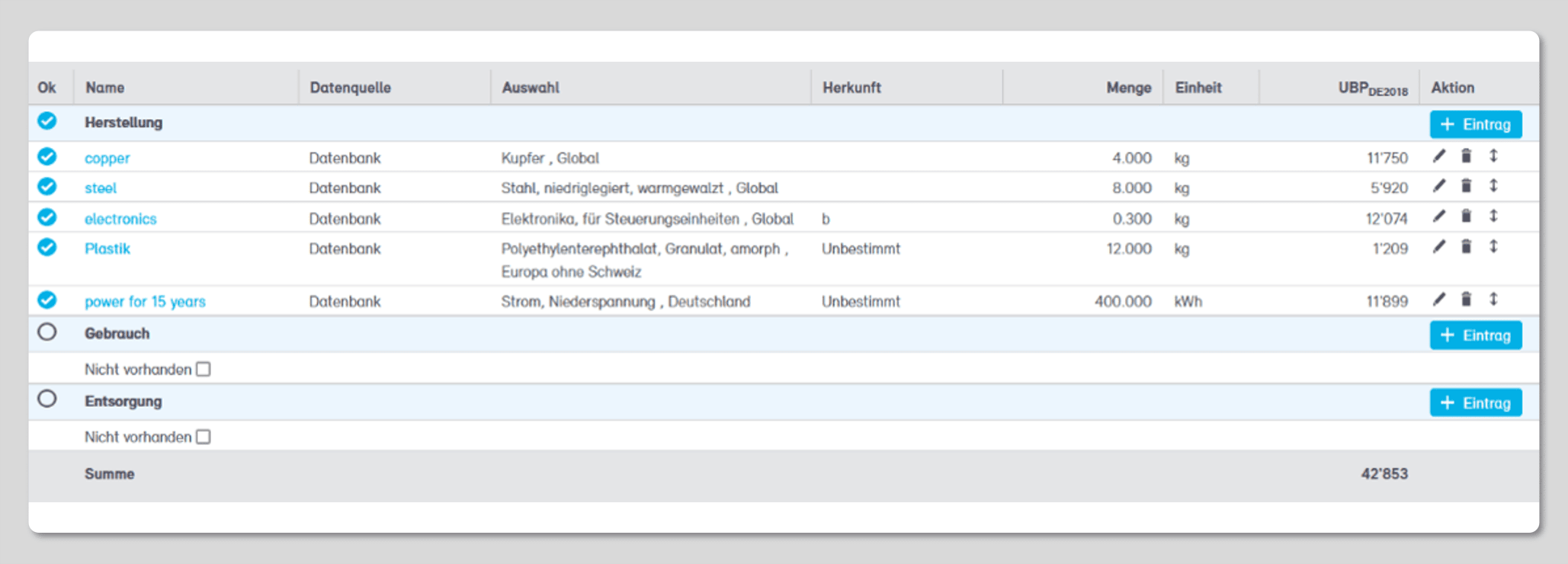
Task: Click the Ok column header
Action: 46,88
